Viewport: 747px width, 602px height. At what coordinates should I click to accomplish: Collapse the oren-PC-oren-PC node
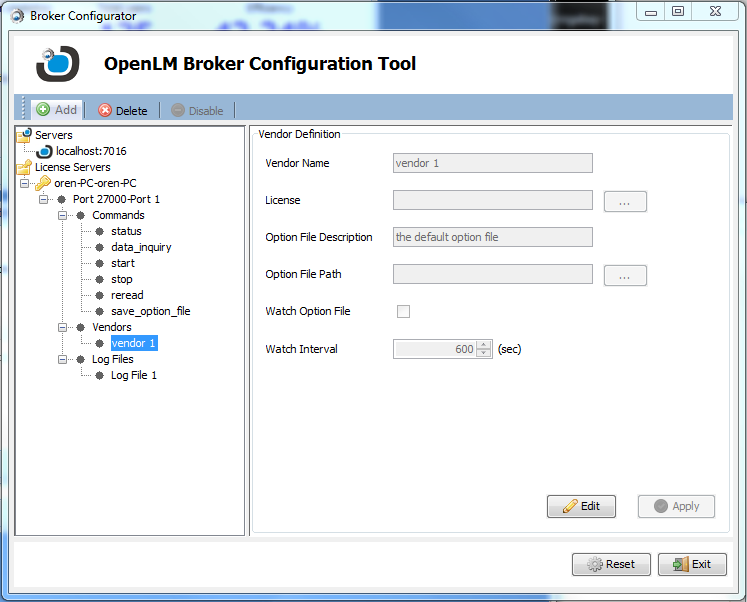(x=24, y=183)
